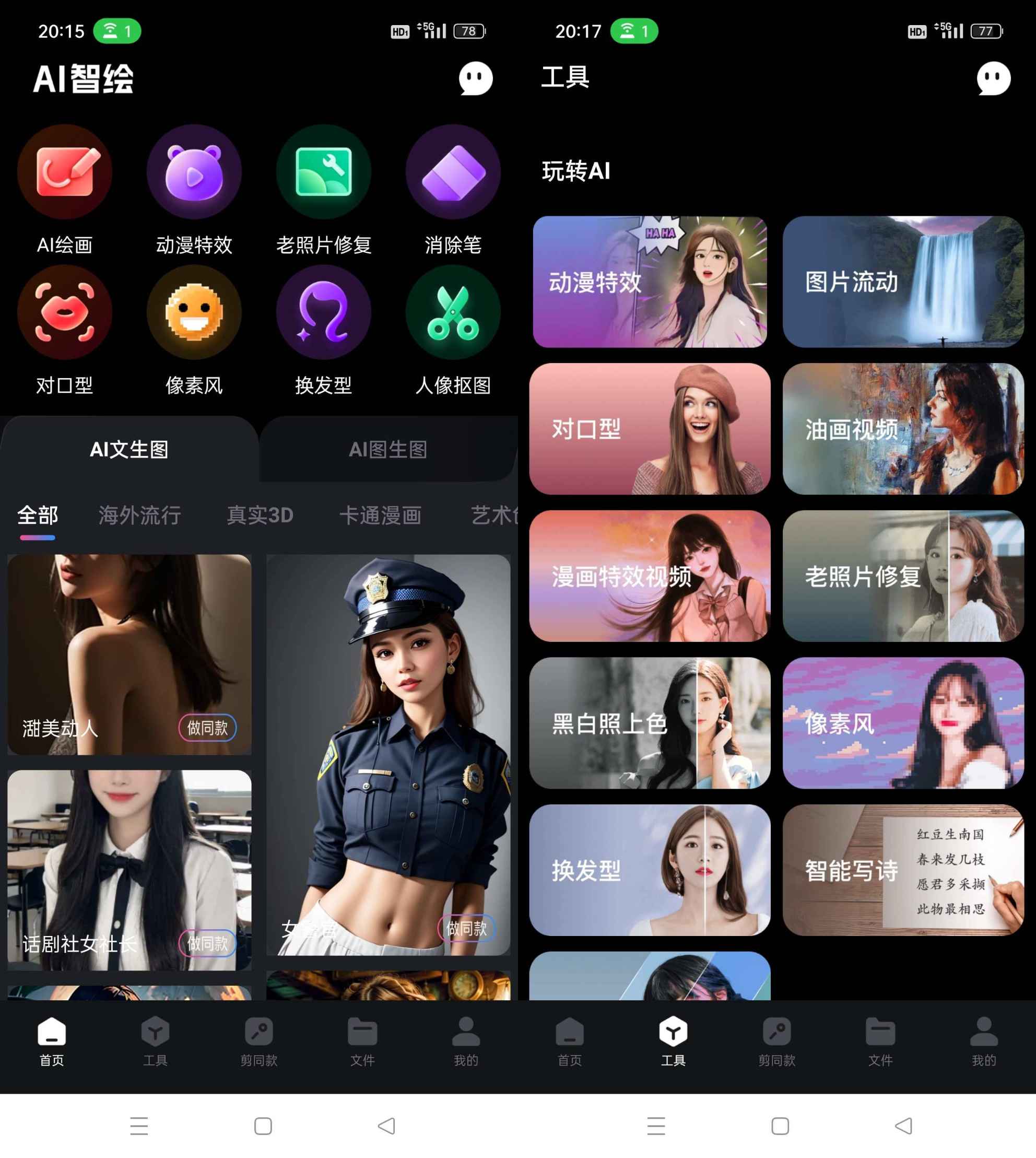Switch to AI图生图 tab

click(388, 448)
